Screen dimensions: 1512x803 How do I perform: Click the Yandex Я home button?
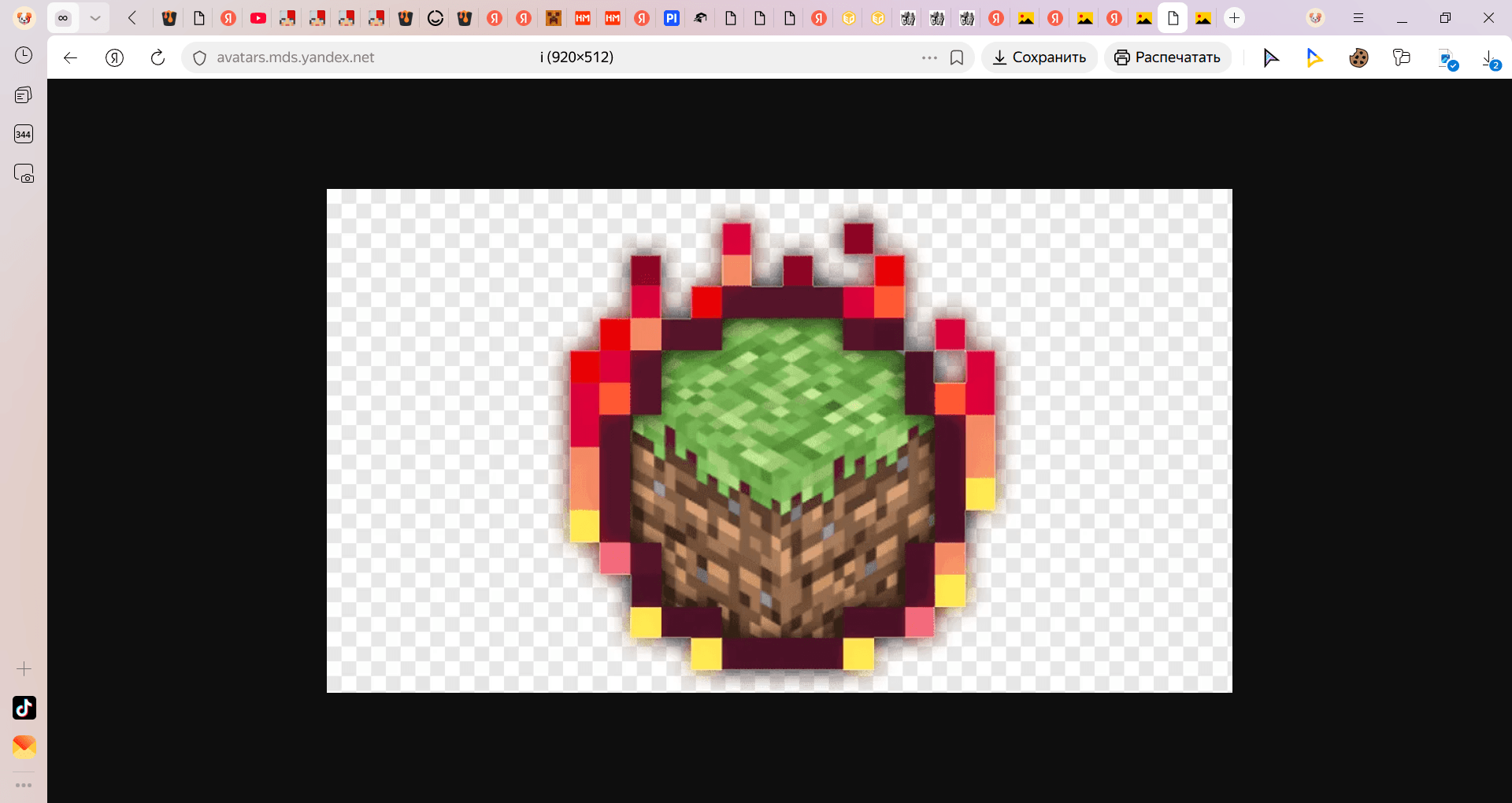[114, 57]
